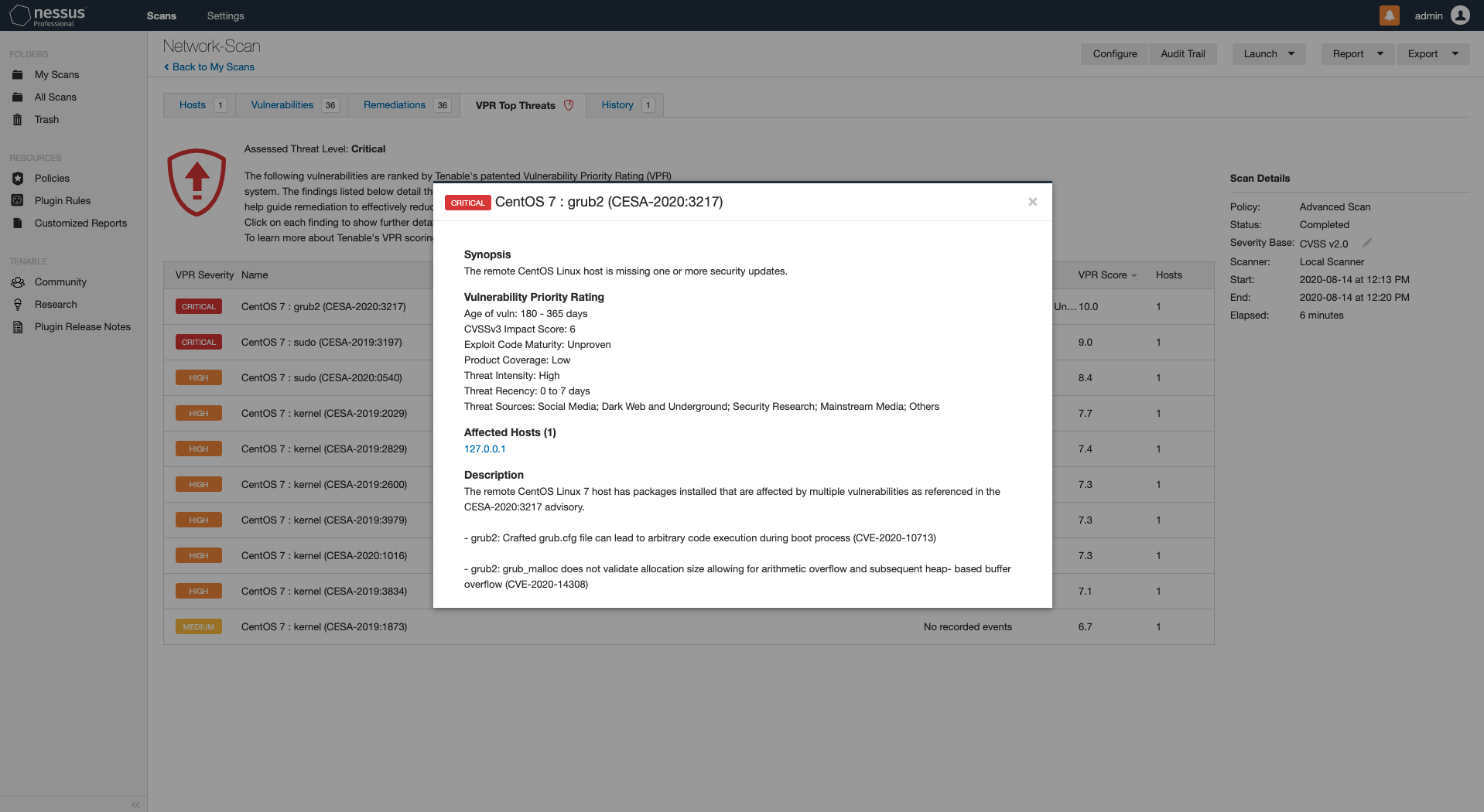1484x812 pixels.
Task: Click the MEDIUM severity badge
Action: click(199, 627)
